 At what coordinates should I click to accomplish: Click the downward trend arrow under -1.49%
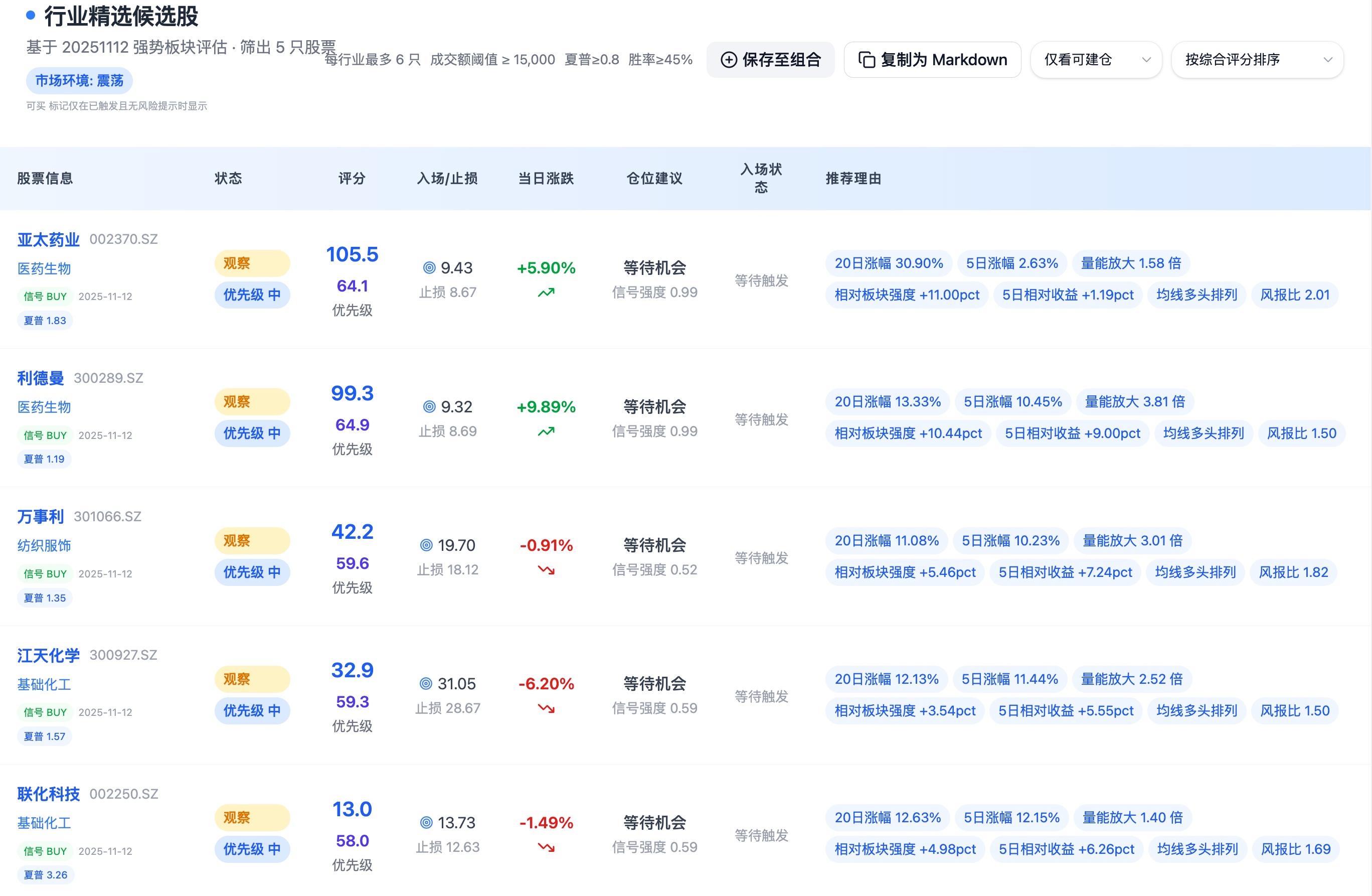[x=546, y=847]
